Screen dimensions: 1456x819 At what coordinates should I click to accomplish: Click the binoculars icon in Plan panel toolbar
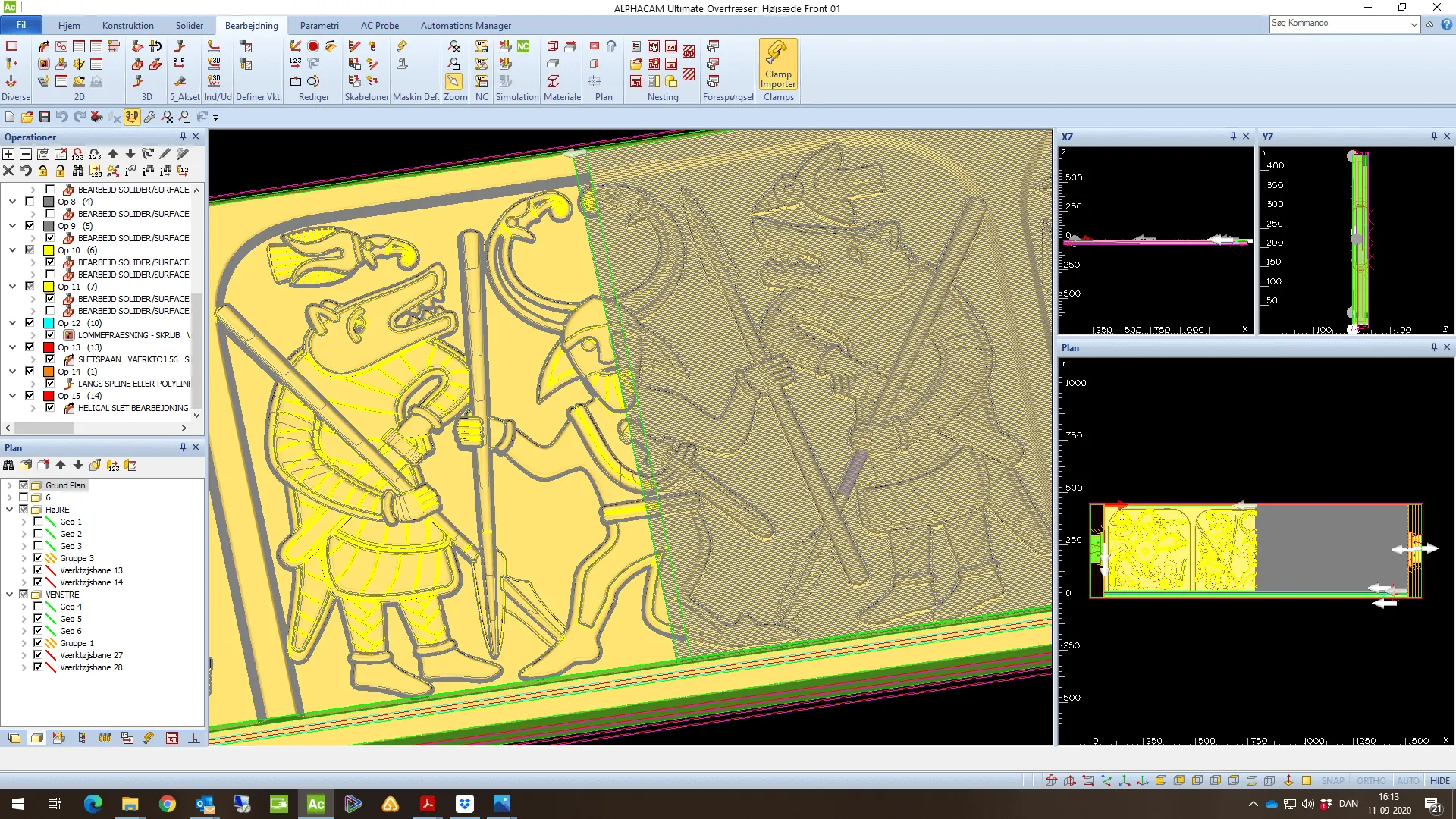[x=8, y=465]
